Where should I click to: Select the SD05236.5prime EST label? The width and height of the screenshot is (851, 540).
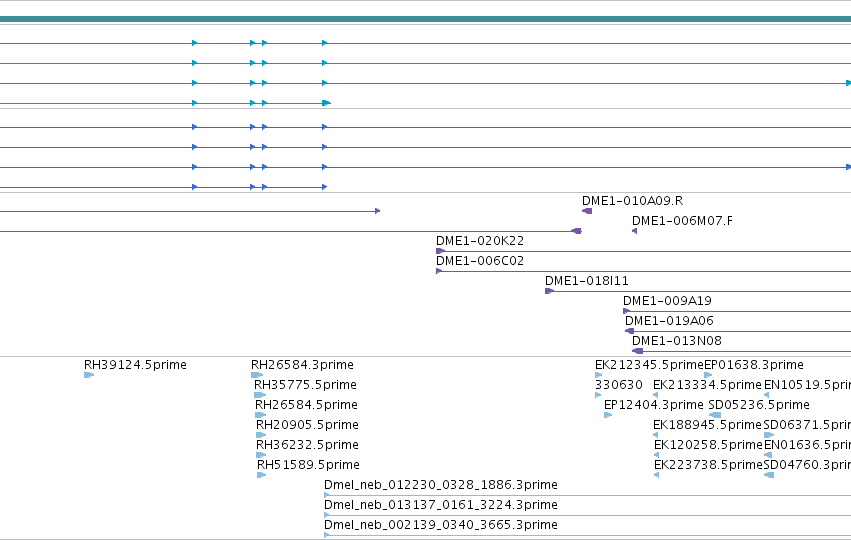(759, 405)
